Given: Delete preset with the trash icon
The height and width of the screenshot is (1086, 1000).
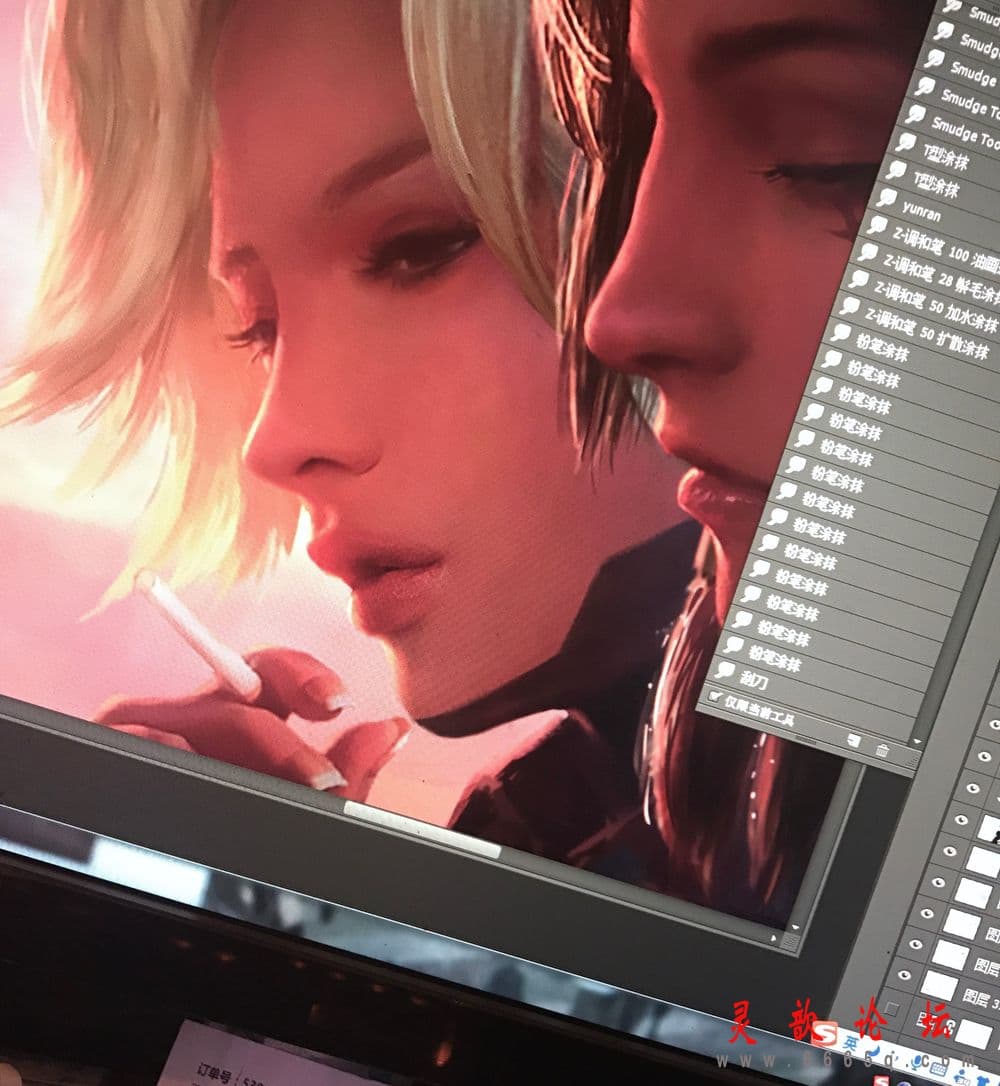Looking at the screenshot, I should click(x=882, y=750).
